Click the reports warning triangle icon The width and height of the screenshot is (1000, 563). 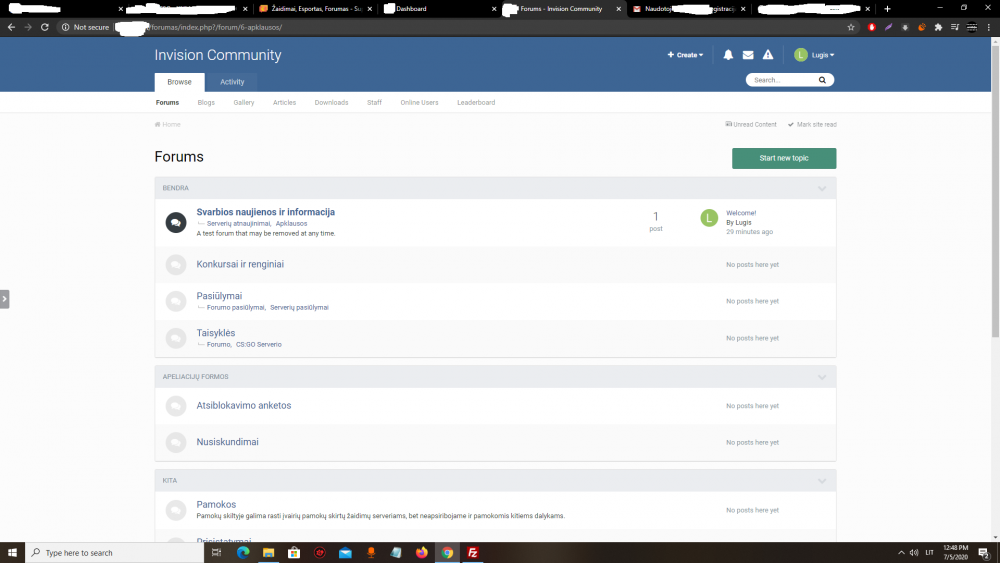[x=768, y=55]
